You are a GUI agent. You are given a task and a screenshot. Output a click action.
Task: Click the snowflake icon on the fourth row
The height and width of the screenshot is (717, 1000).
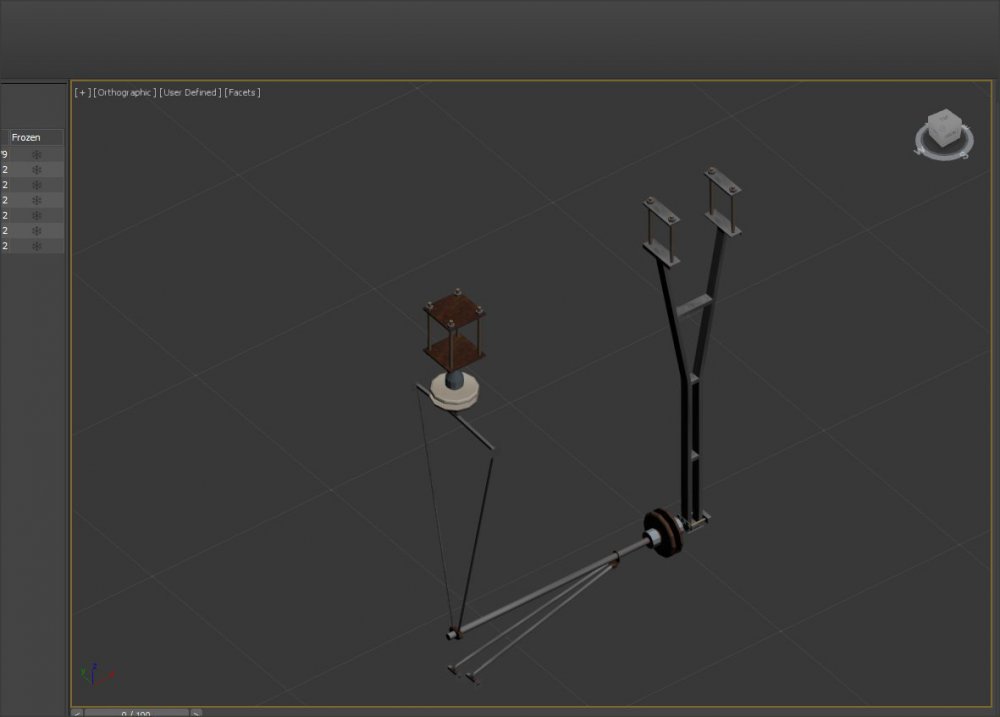tap(37, 200)
